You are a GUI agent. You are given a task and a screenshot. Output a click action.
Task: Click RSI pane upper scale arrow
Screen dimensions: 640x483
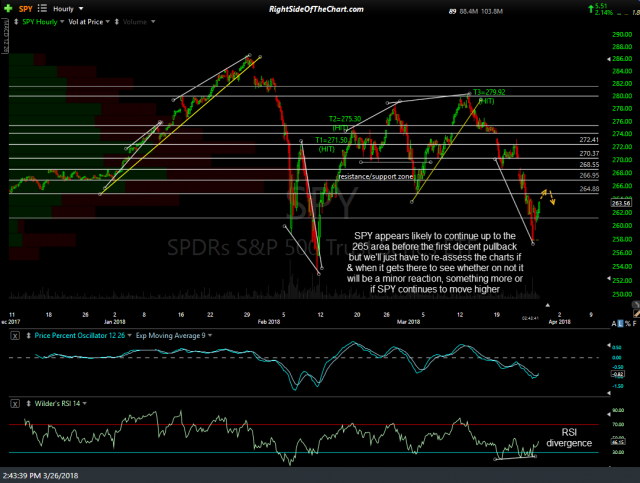609,414
